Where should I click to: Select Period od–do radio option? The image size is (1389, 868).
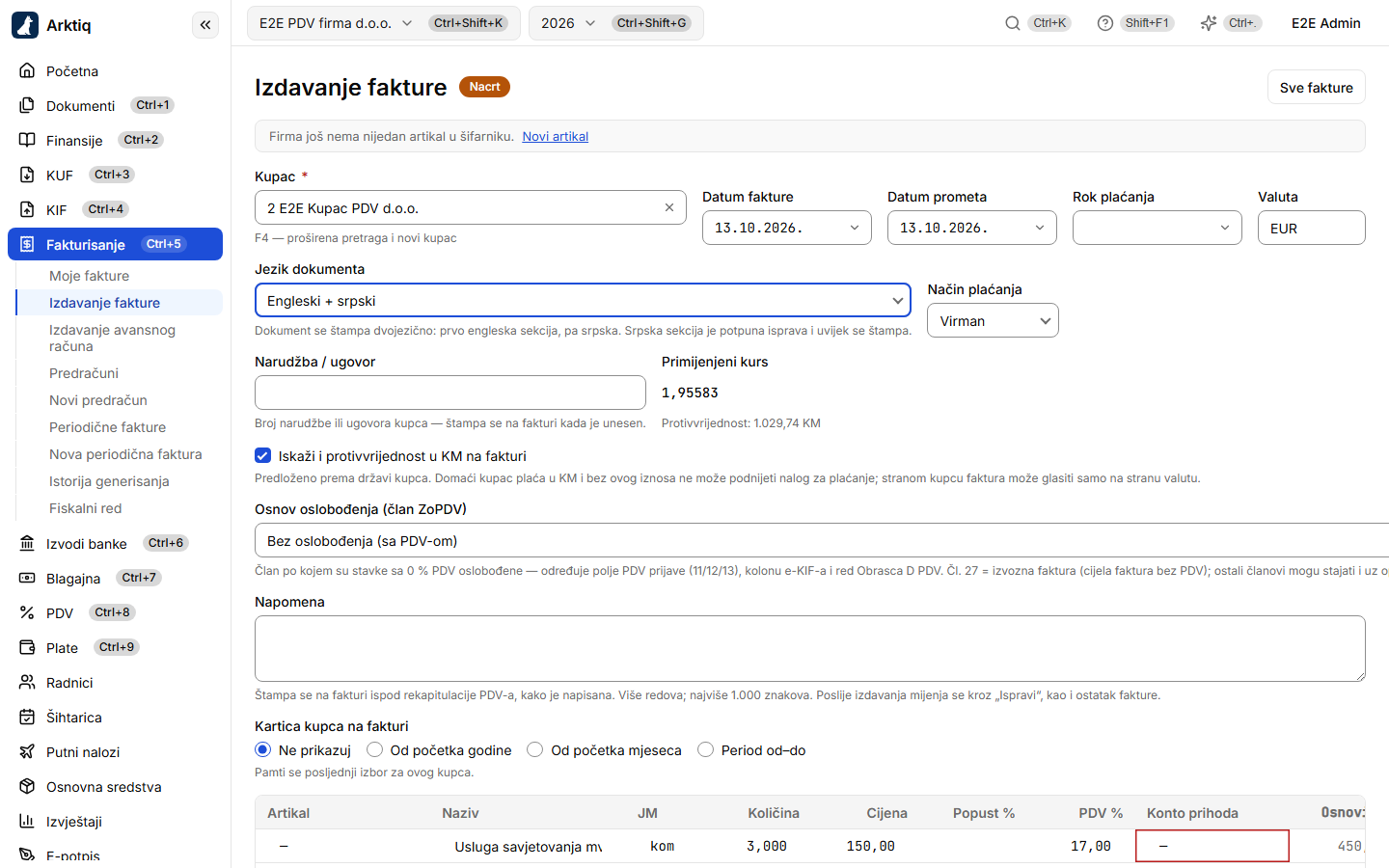click(705, 749)
